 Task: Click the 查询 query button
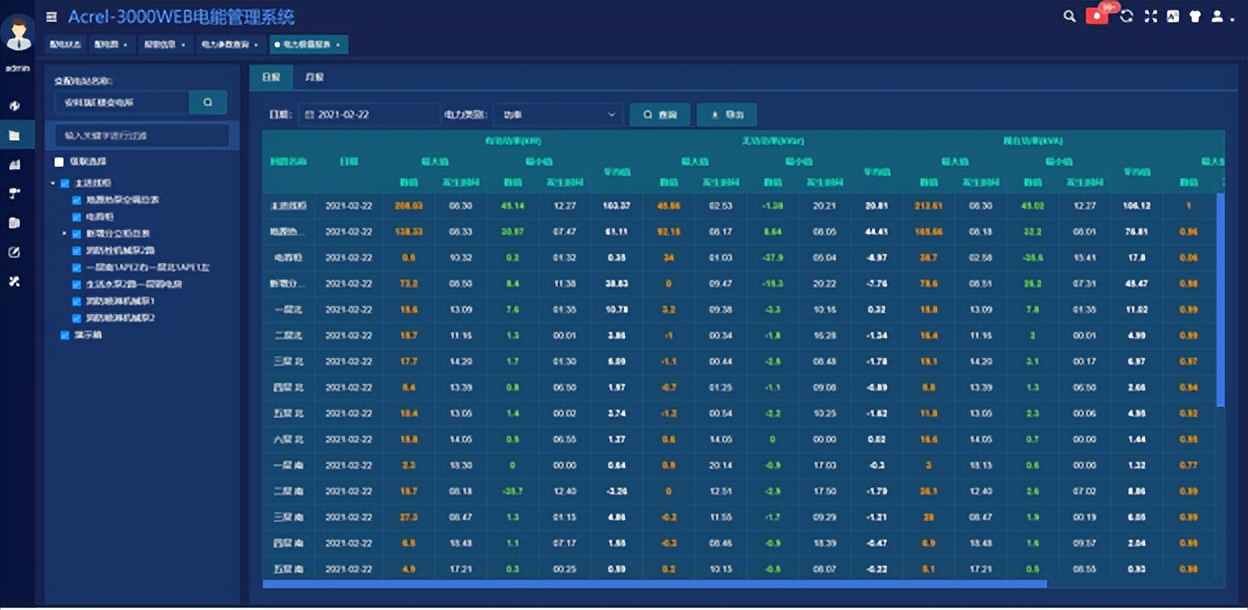click(x=660, y=115)
